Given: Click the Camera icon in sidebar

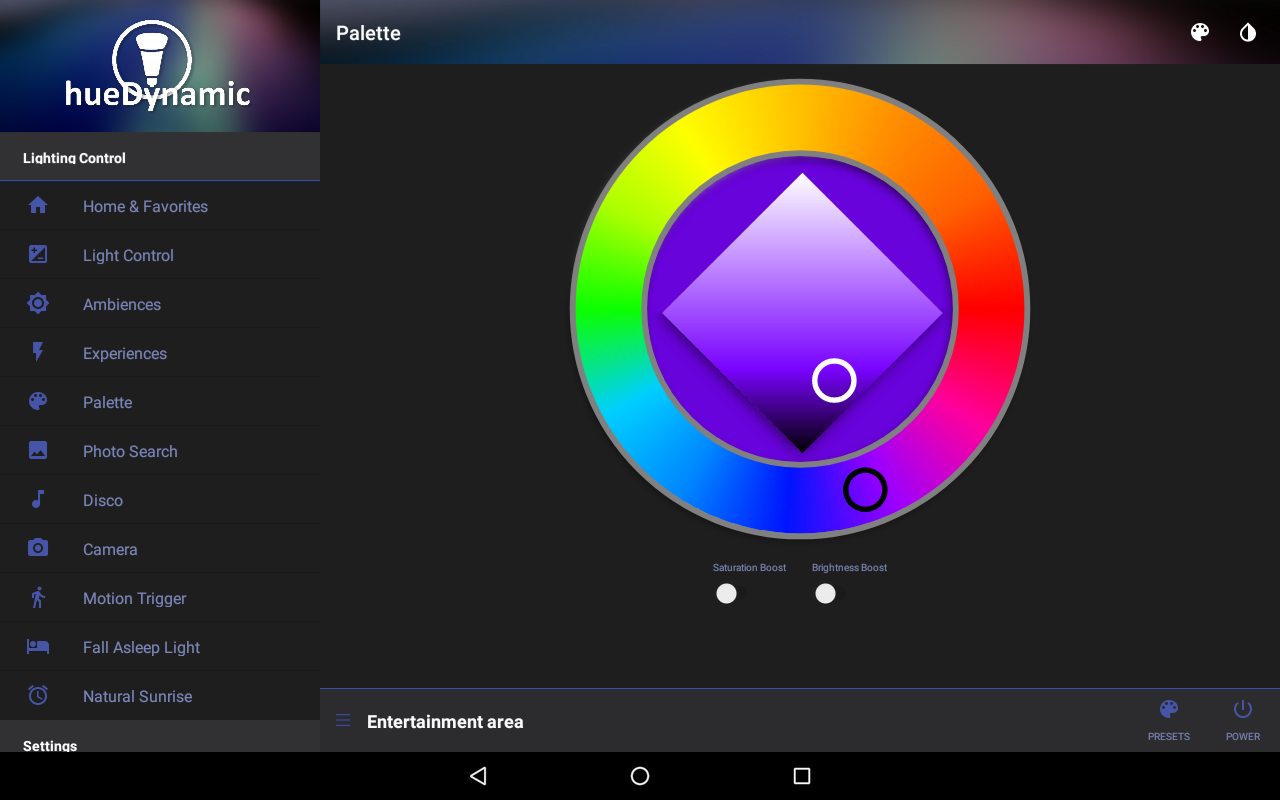Looking at the screenshot, I should coord(38,548).
